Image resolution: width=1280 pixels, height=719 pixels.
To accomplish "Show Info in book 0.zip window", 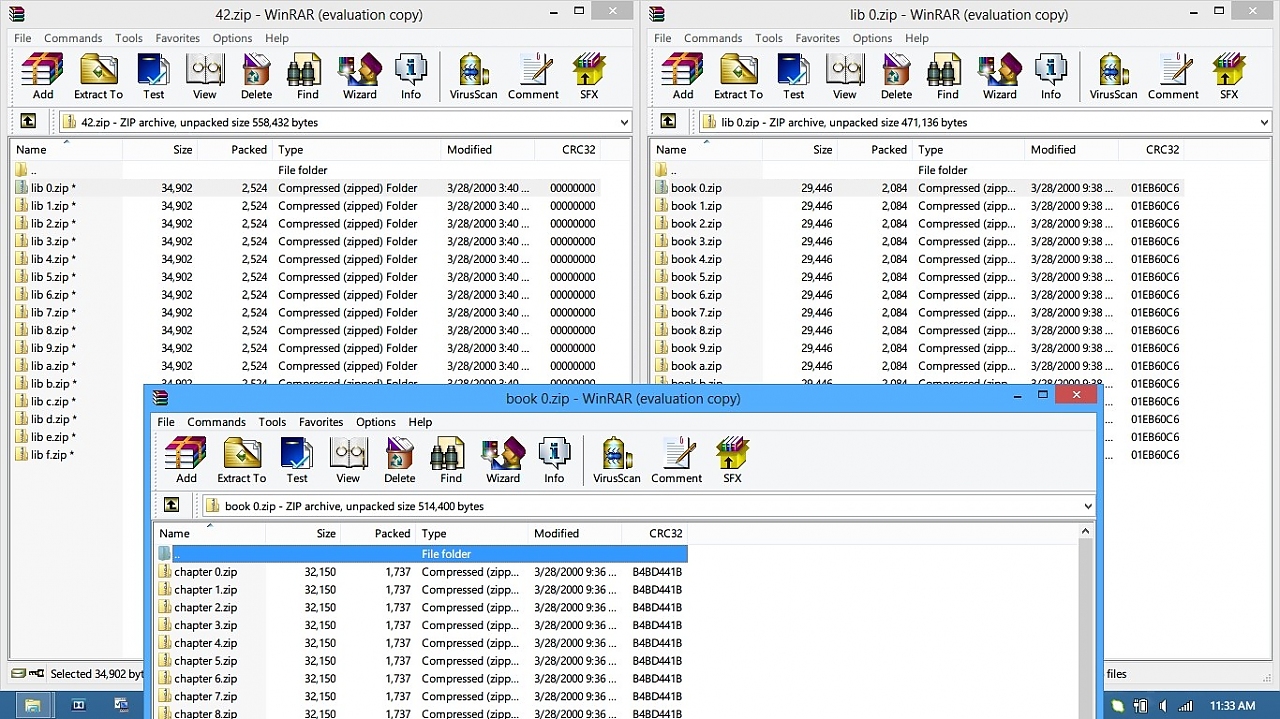I will coord(554,460).
